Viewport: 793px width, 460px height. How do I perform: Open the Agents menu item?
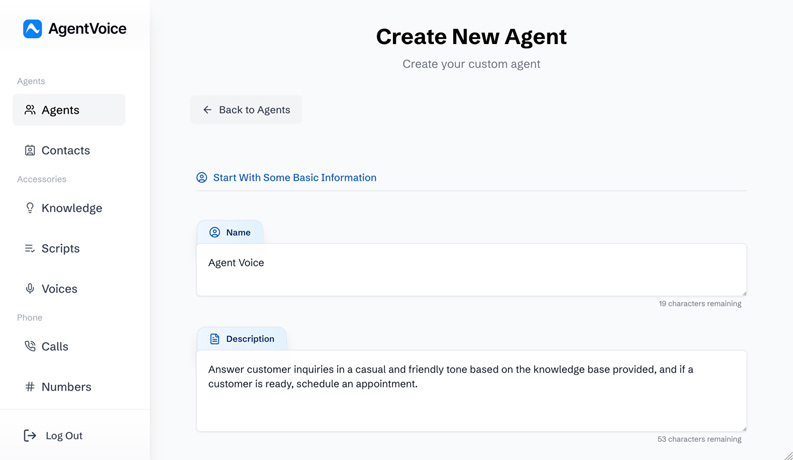(69, 110)
